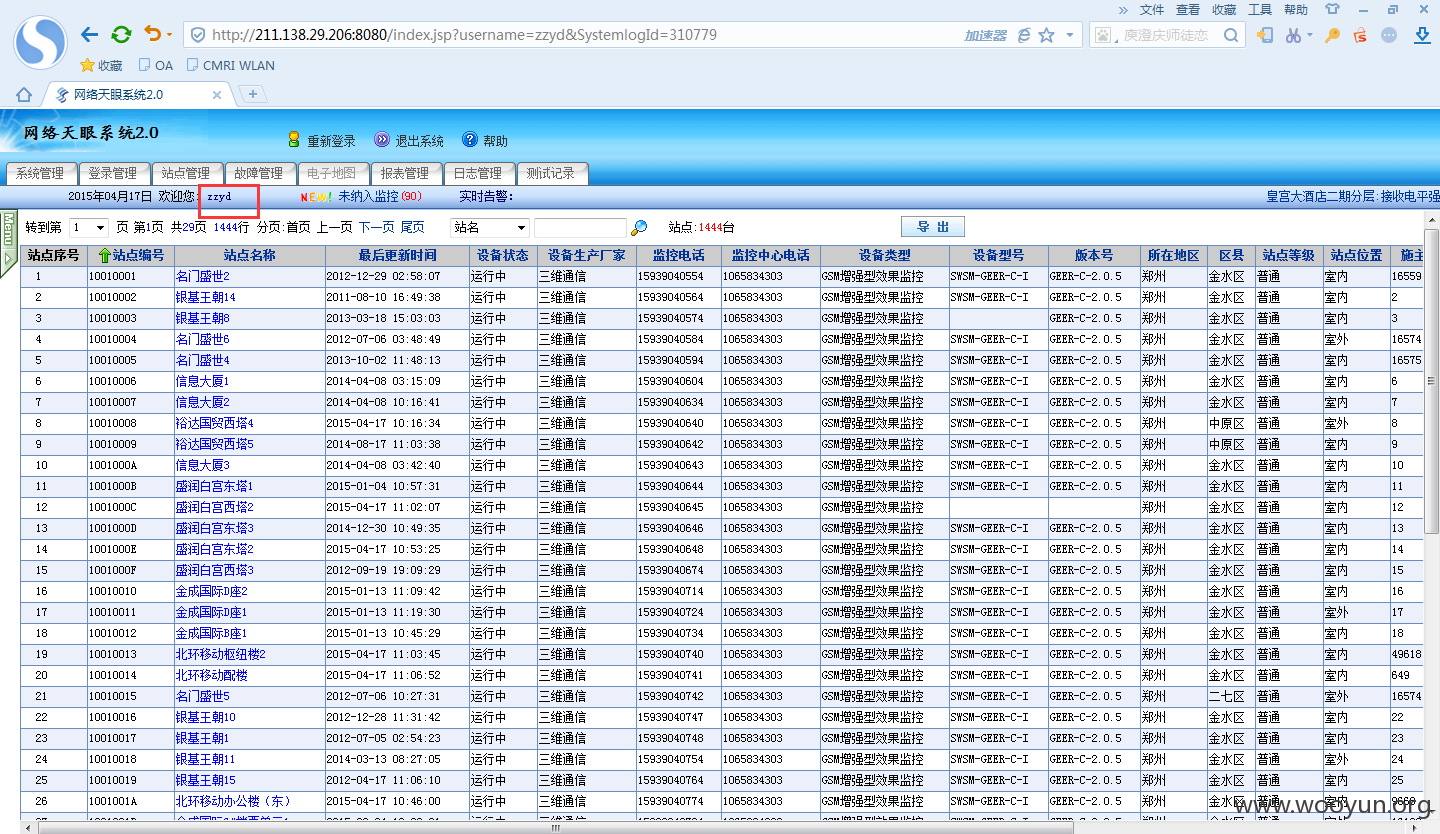Click the search magnifier next to input
This screenshot has height=834, width=1440.
tap(639, 228)
